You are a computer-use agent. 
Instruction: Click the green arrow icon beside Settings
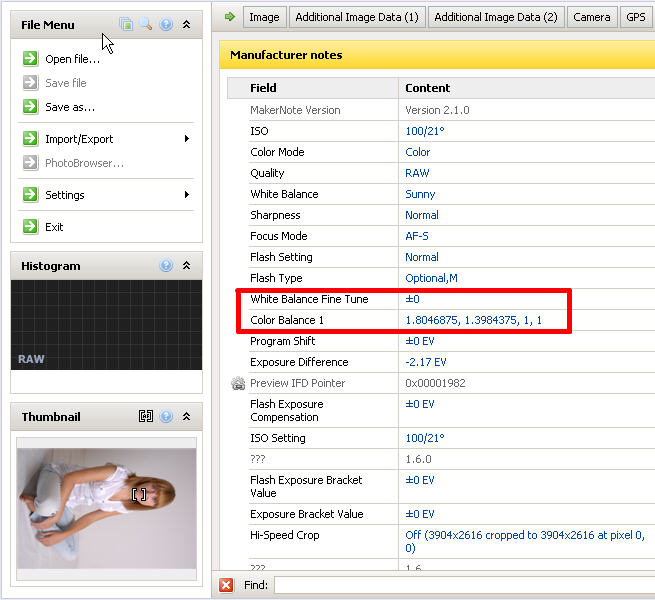click(30, 194)
